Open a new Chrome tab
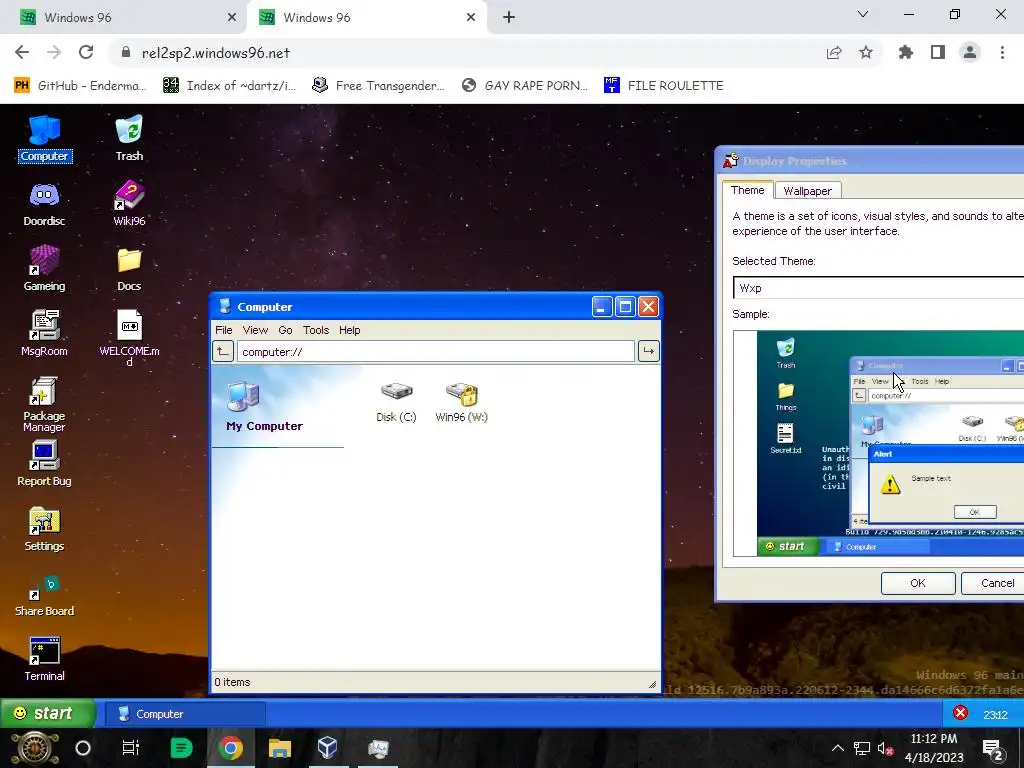Image resolution: width=1024 pixels, height=768 pixels. (x=509, y=18)
